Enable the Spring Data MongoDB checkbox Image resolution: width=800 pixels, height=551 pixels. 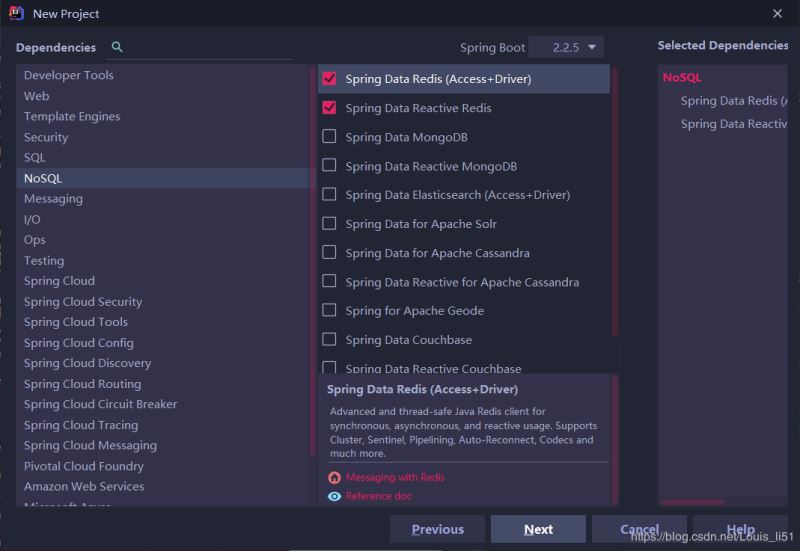point(329,136)
